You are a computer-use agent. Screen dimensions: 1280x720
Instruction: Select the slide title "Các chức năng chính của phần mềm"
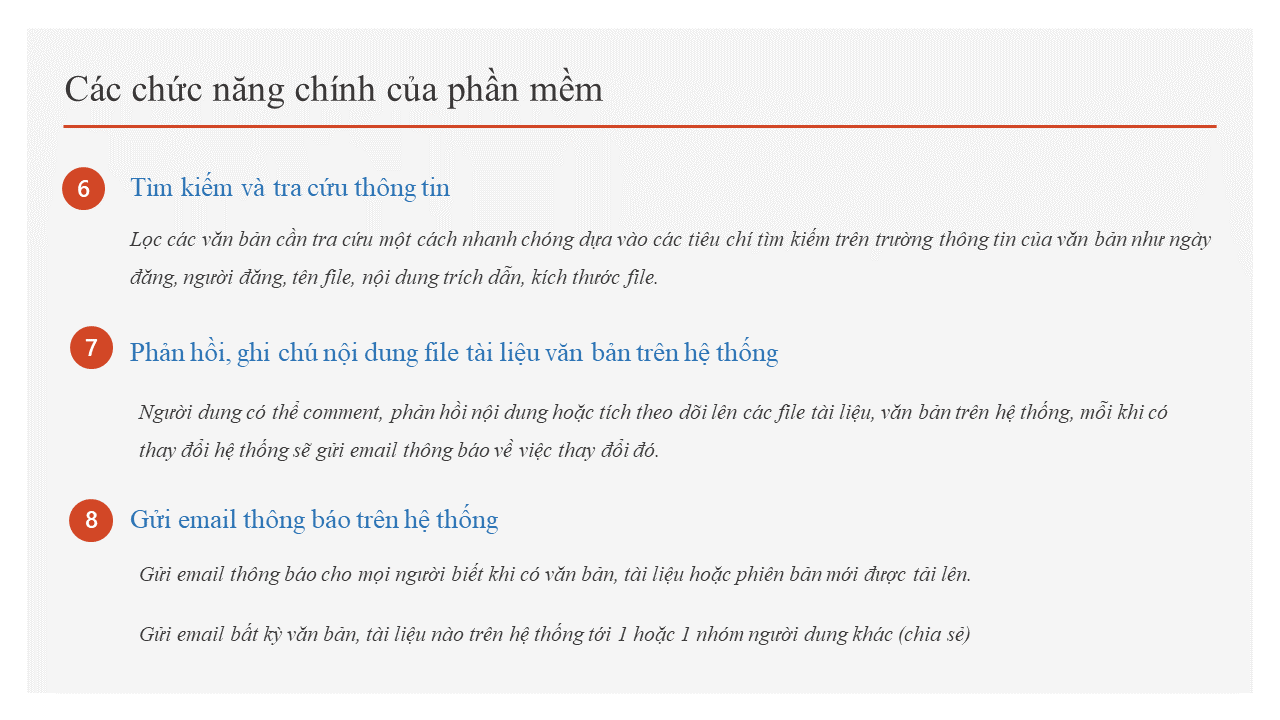pyautogui.click(x=334, y=90)
